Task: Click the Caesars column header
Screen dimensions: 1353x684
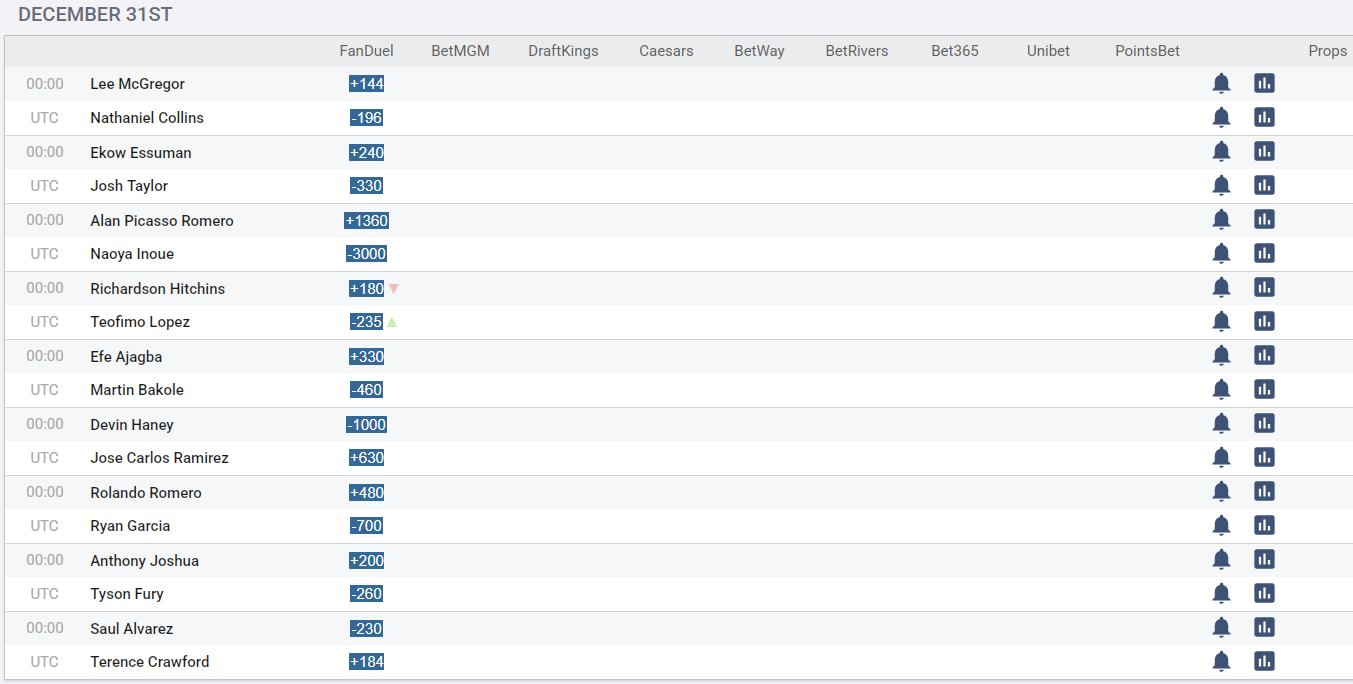Action: (666, 51)
